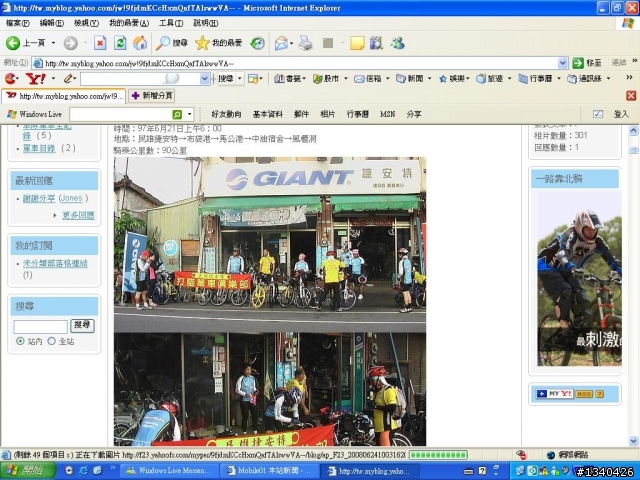Click the Yahoo Y! toolbar logo

click(x=36, y=78)
